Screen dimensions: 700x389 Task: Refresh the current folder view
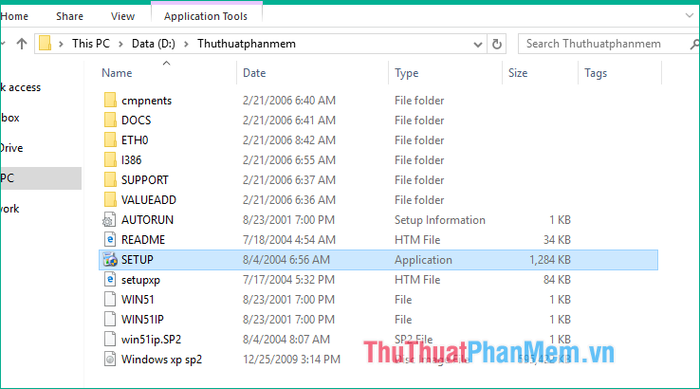[x=496, y=44]
